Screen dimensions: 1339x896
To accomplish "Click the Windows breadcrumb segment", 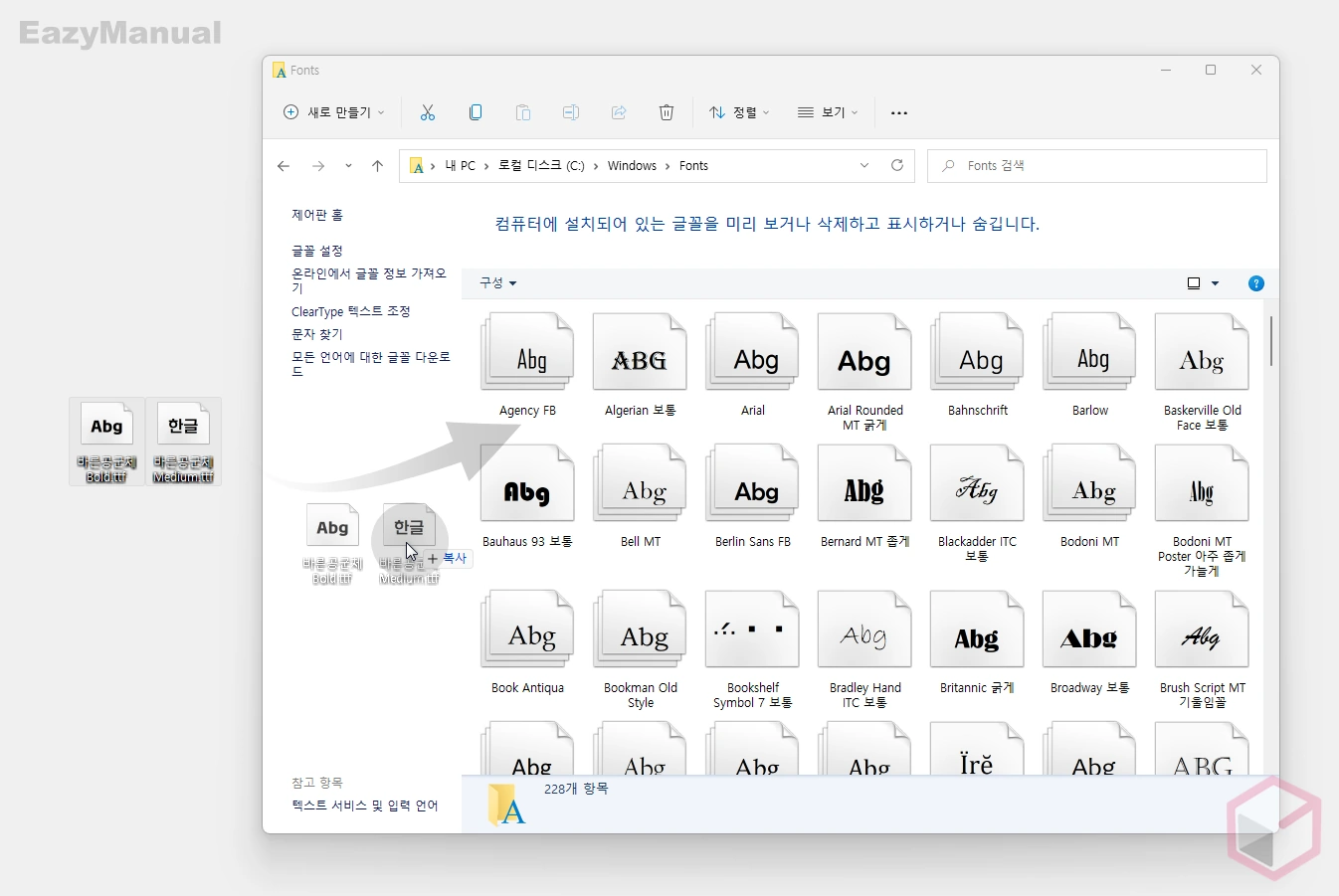I will point(632,166).
